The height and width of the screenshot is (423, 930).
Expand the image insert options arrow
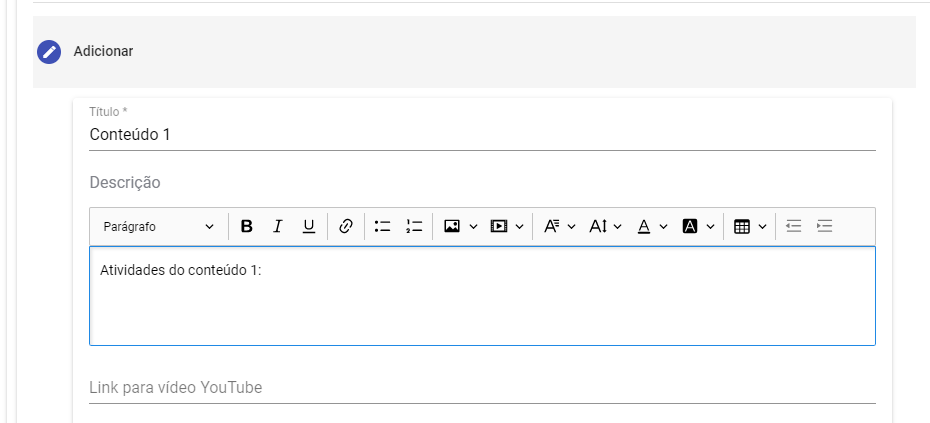pos(473,227)
